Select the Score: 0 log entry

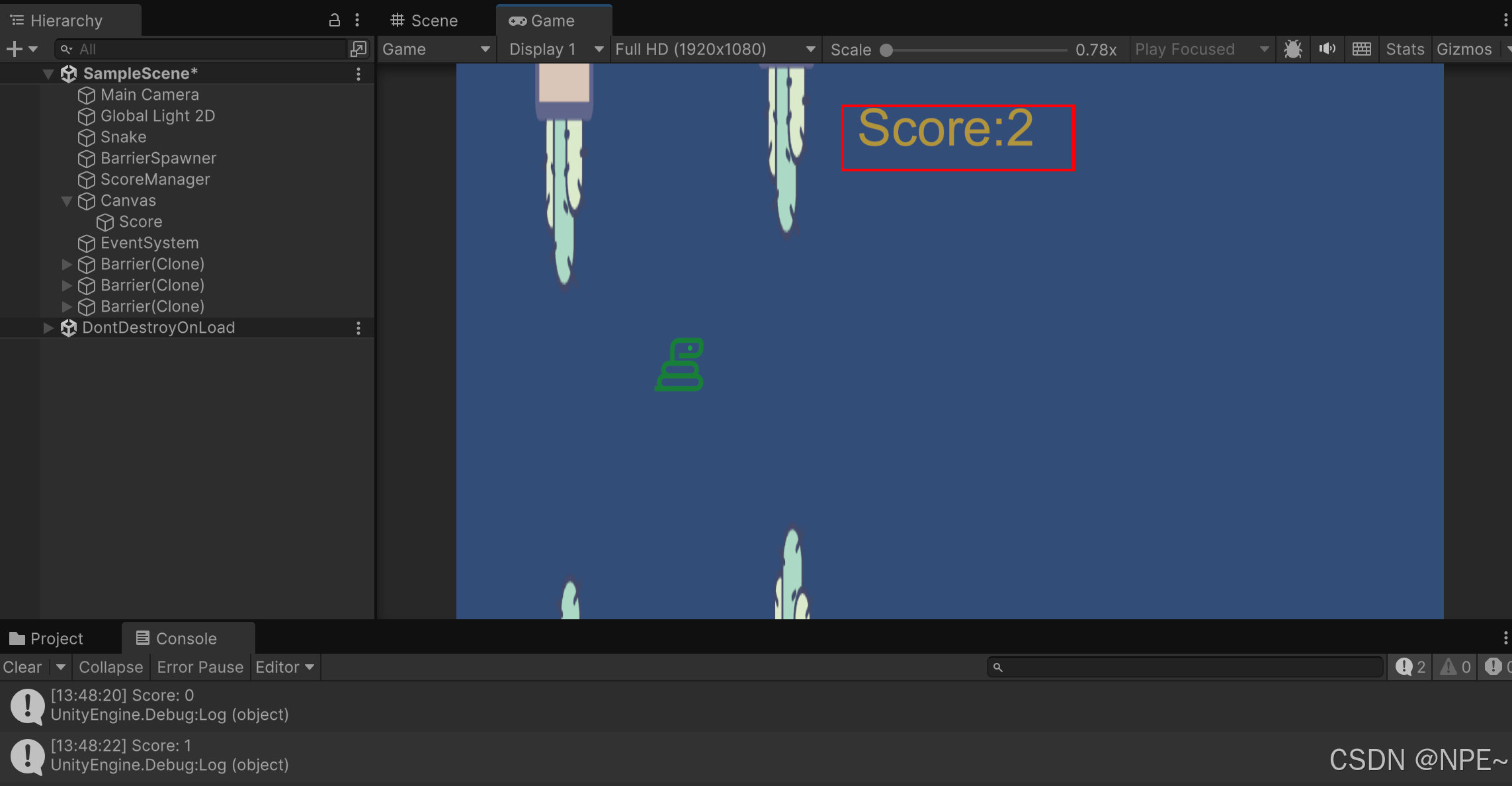[x=756, y=705]
